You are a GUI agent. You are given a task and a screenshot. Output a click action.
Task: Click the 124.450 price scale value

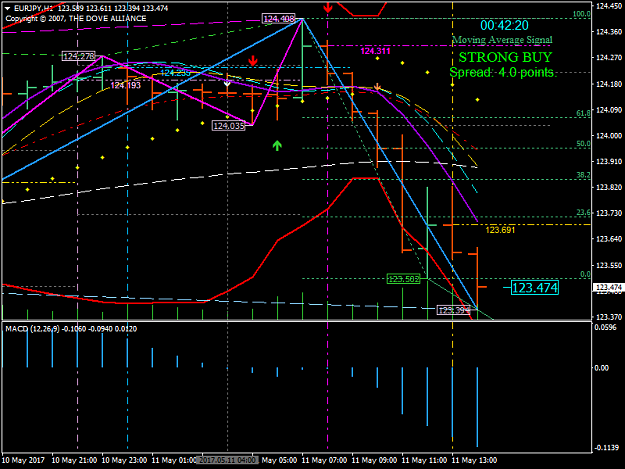tap(609, 6)
